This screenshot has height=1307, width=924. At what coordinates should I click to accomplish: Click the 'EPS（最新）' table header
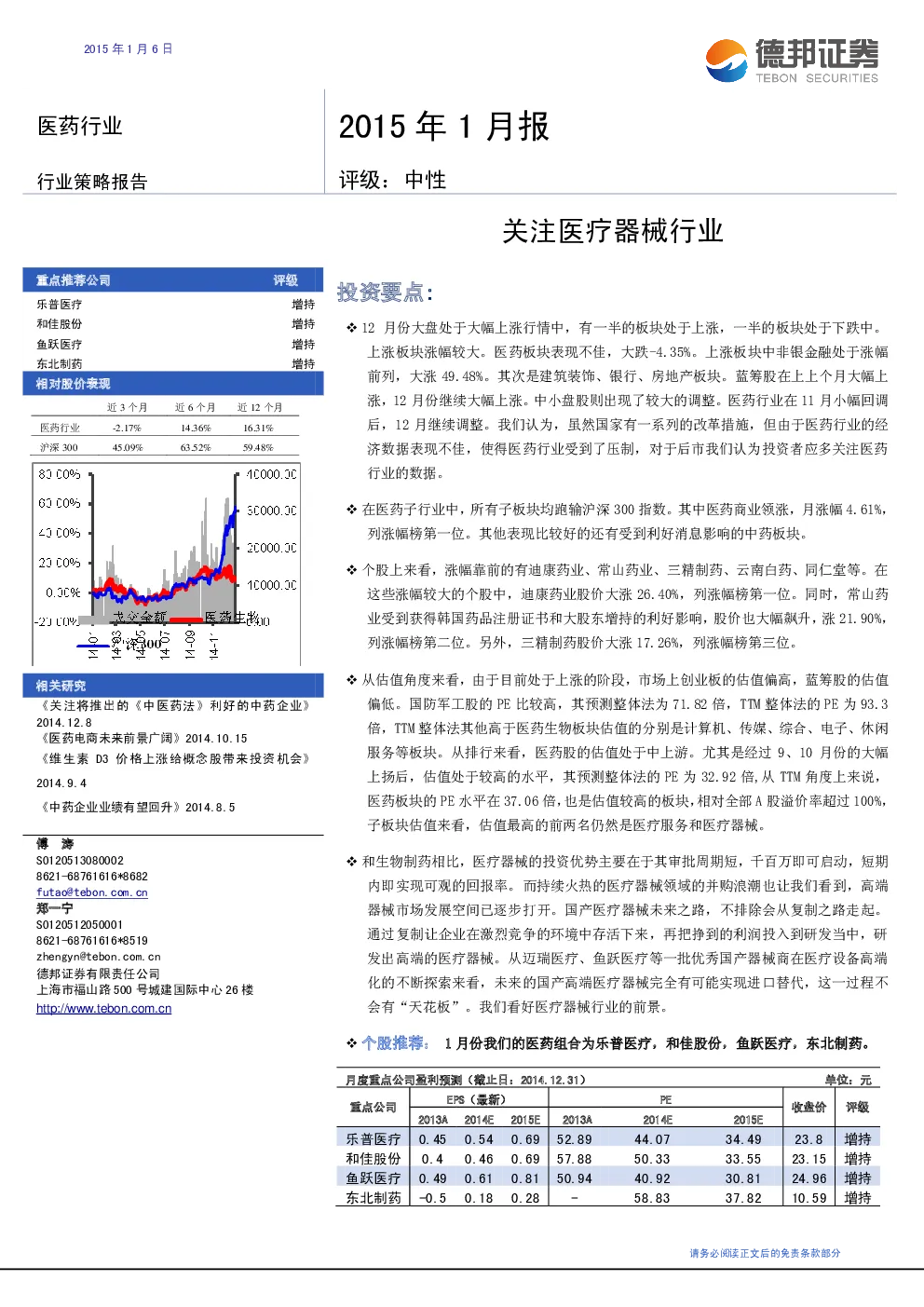click(476, 1099)
